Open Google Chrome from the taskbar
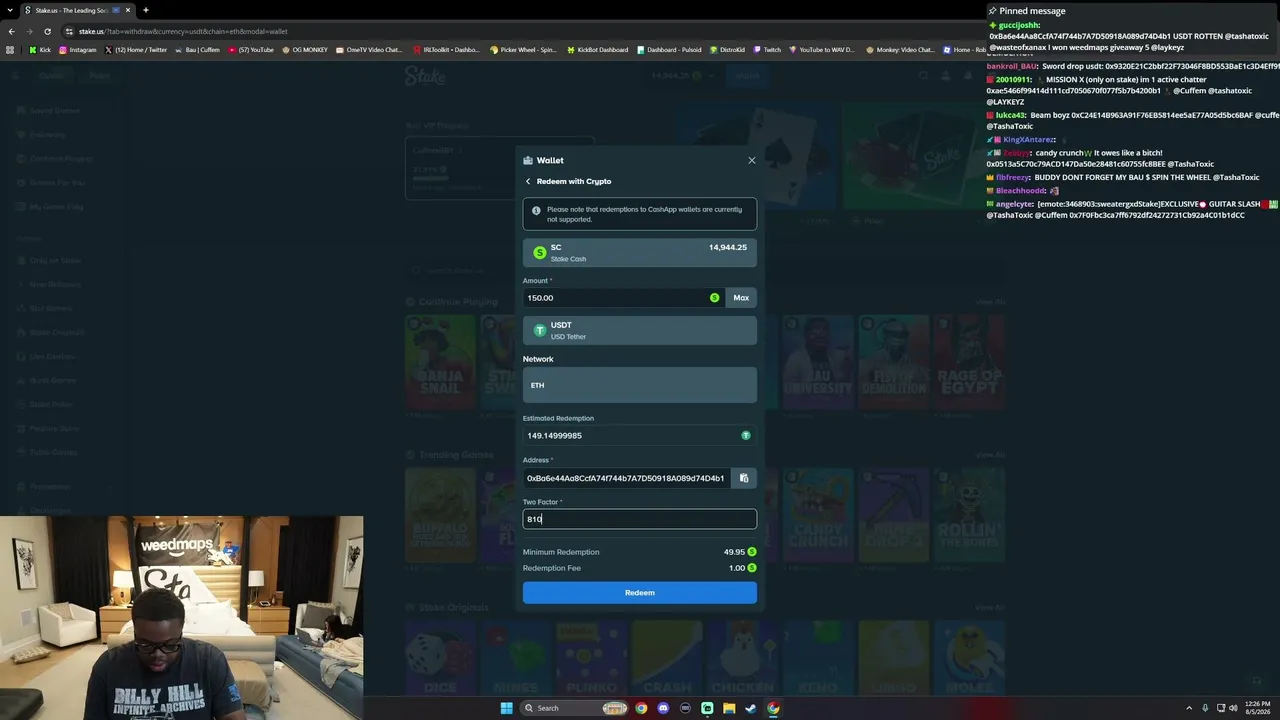Viewport: 1280px width, 720px height. pyautogui.click(x=641, y=708)
